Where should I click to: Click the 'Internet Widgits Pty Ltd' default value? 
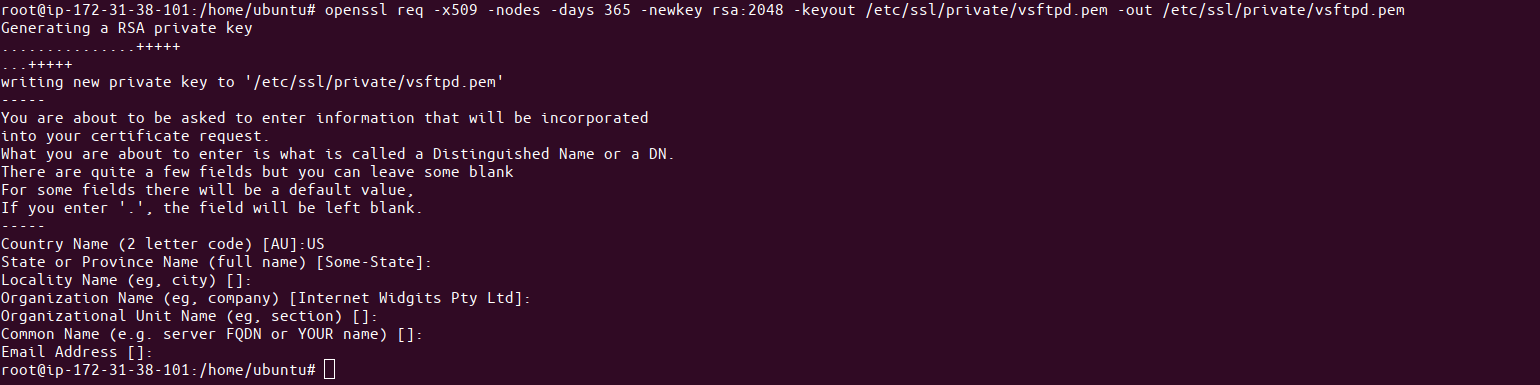click(x=406, y=298)
